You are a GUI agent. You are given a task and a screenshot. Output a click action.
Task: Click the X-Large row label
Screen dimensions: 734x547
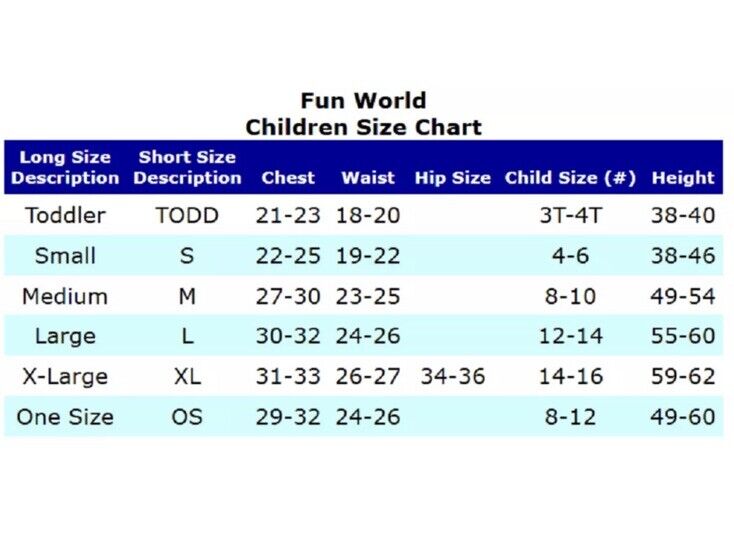click(x=65, y=377)
